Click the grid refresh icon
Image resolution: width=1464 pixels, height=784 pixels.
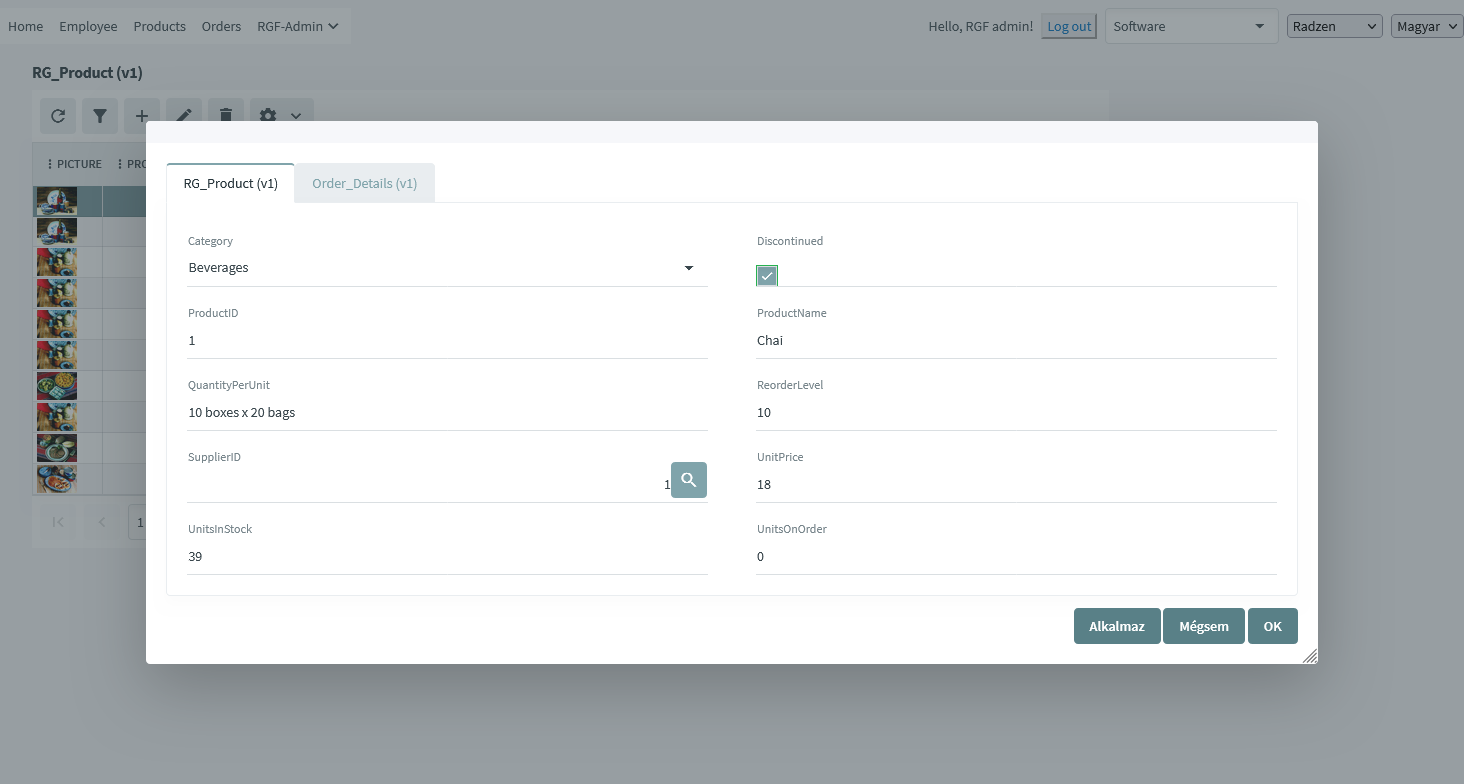[58, 116]
